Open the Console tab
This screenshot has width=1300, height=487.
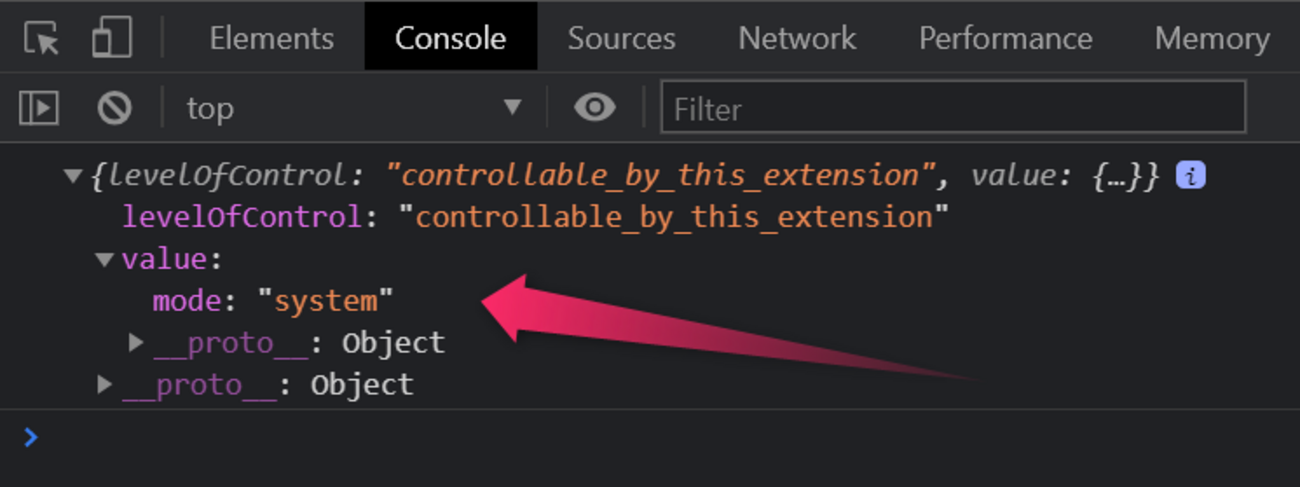tap(450, 38)
